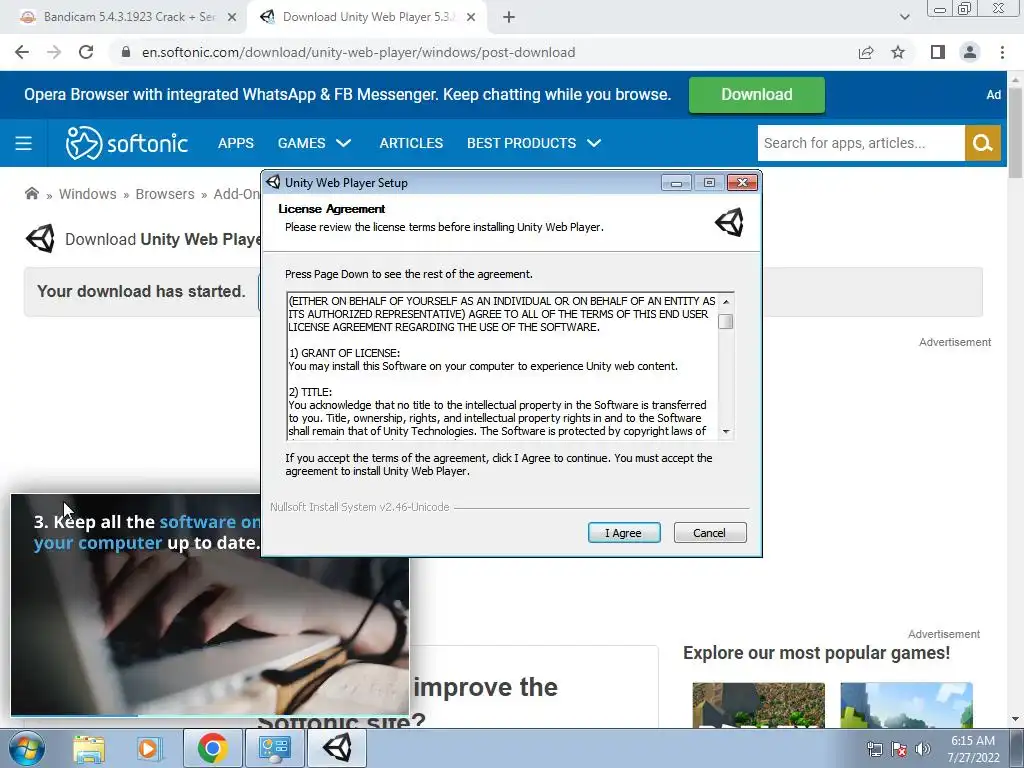The width and height of the screenshot is (1024, 768).
Task: Switch to Download Unity Web Player tab
Action: 366,17
